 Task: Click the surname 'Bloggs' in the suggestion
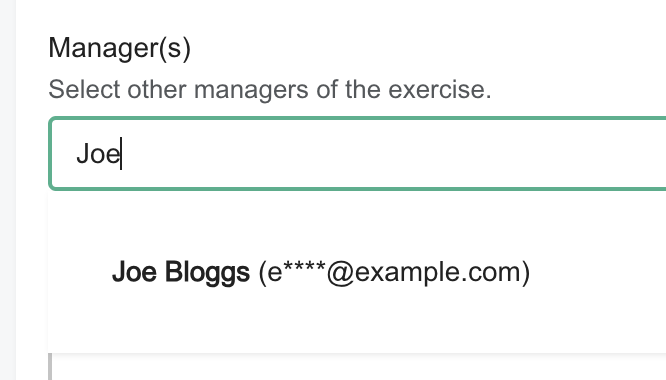[x=207, y=273]
